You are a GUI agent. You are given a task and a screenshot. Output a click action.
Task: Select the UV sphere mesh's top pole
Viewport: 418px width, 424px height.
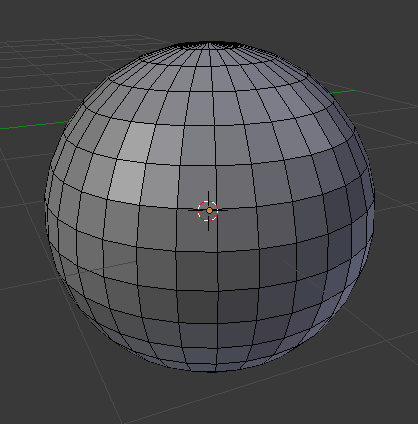pyautogui.click(x=209, y=44)
